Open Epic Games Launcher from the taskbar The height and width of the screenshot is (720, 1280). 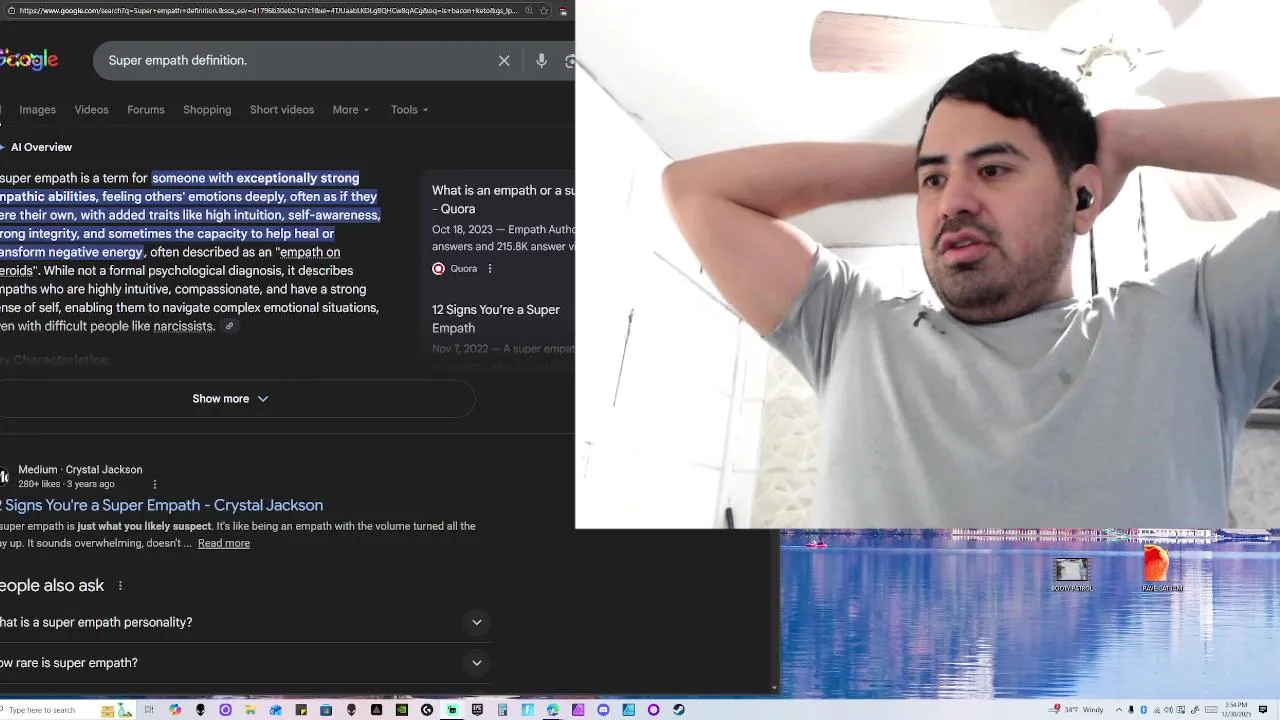pos(477,710)
